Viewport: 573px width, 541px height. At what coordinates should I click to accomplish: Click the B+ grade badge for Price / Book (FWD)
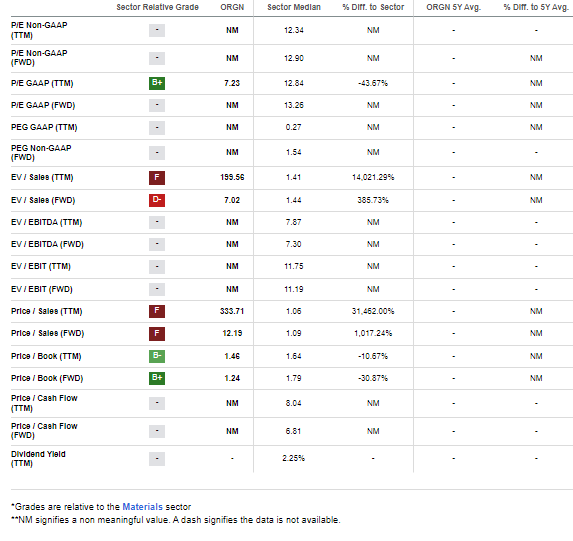(x=157, y=378)
